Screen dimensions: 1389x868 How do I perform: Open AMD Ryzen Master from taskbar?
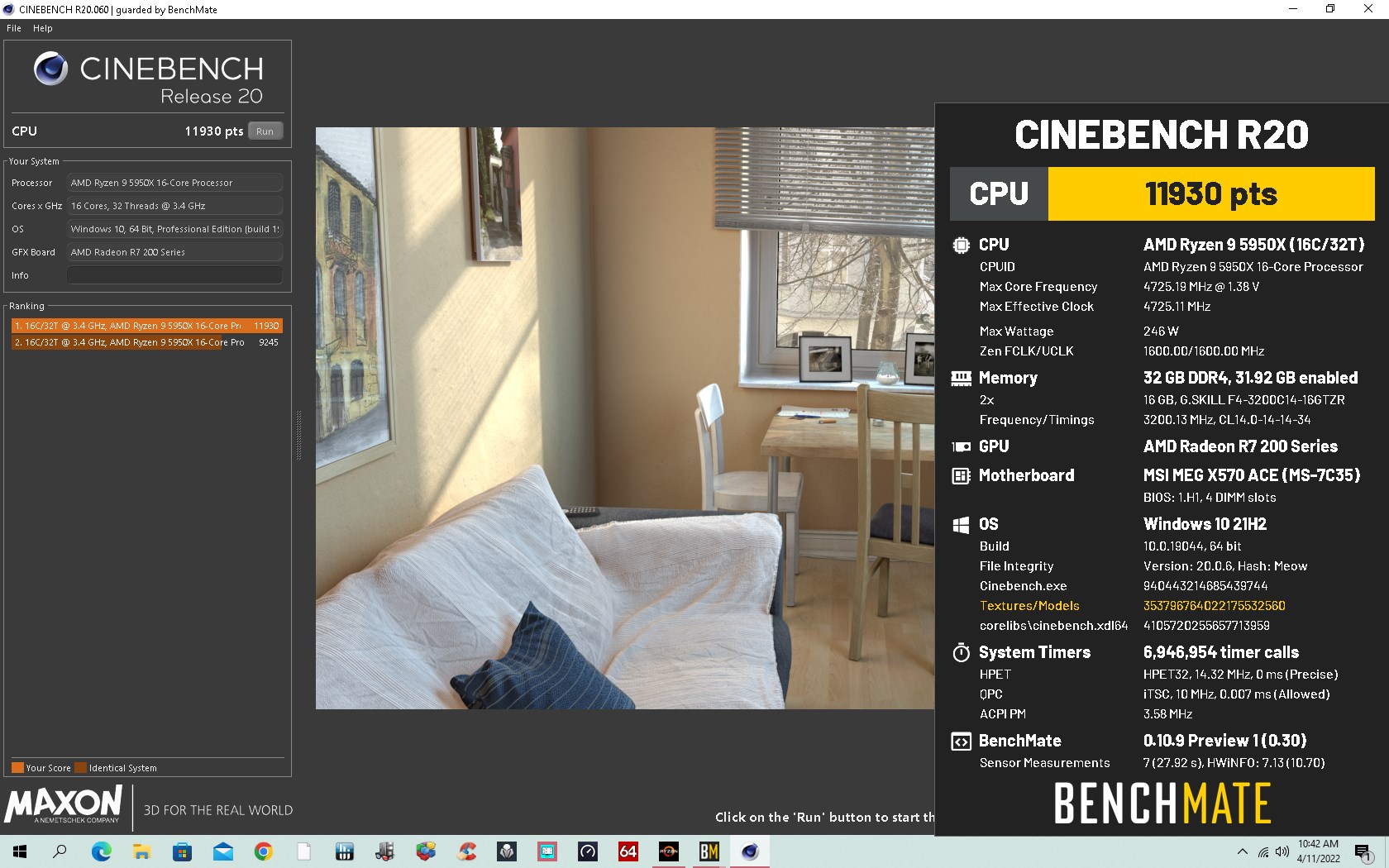point(669,851)
